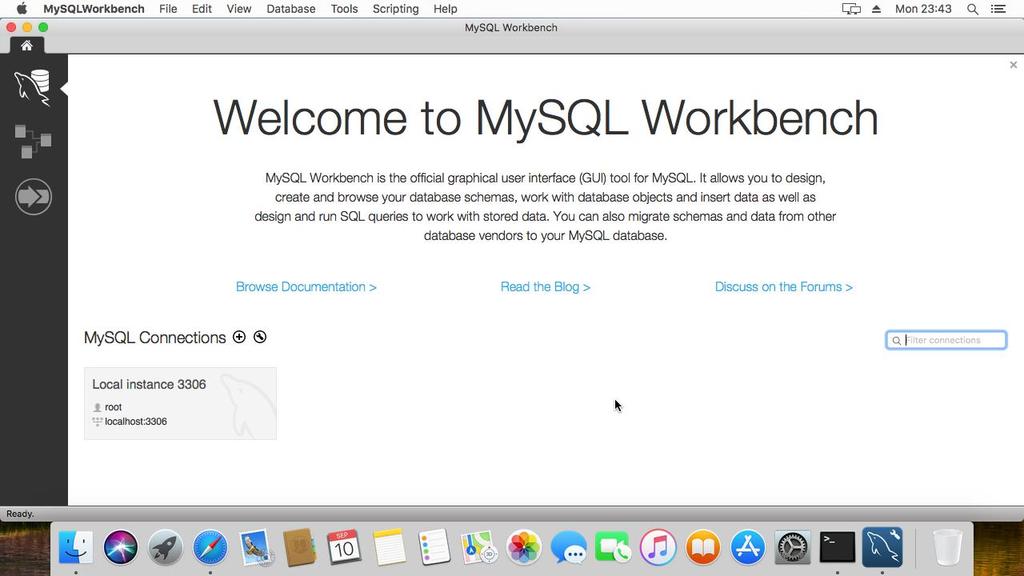Viewport: 1024px width, 576px height.
Task: Click the Mon 23:43 clock in menu bar
Action: click(923, 9)
